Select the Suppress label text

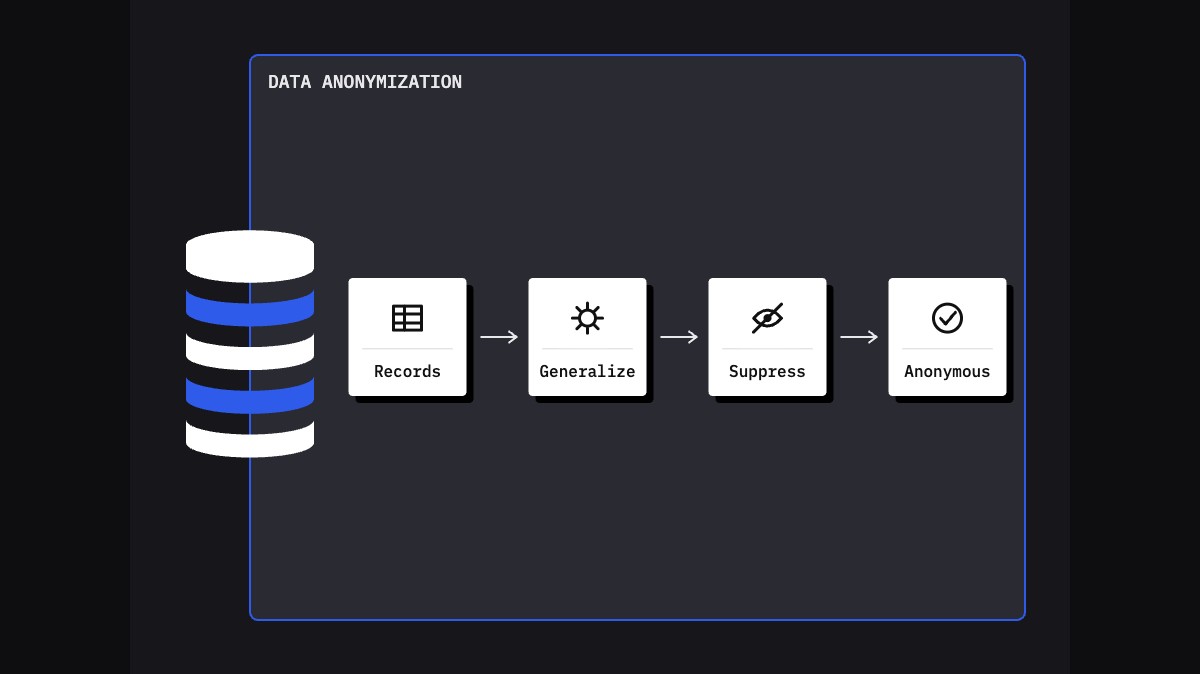pos(767,371)
